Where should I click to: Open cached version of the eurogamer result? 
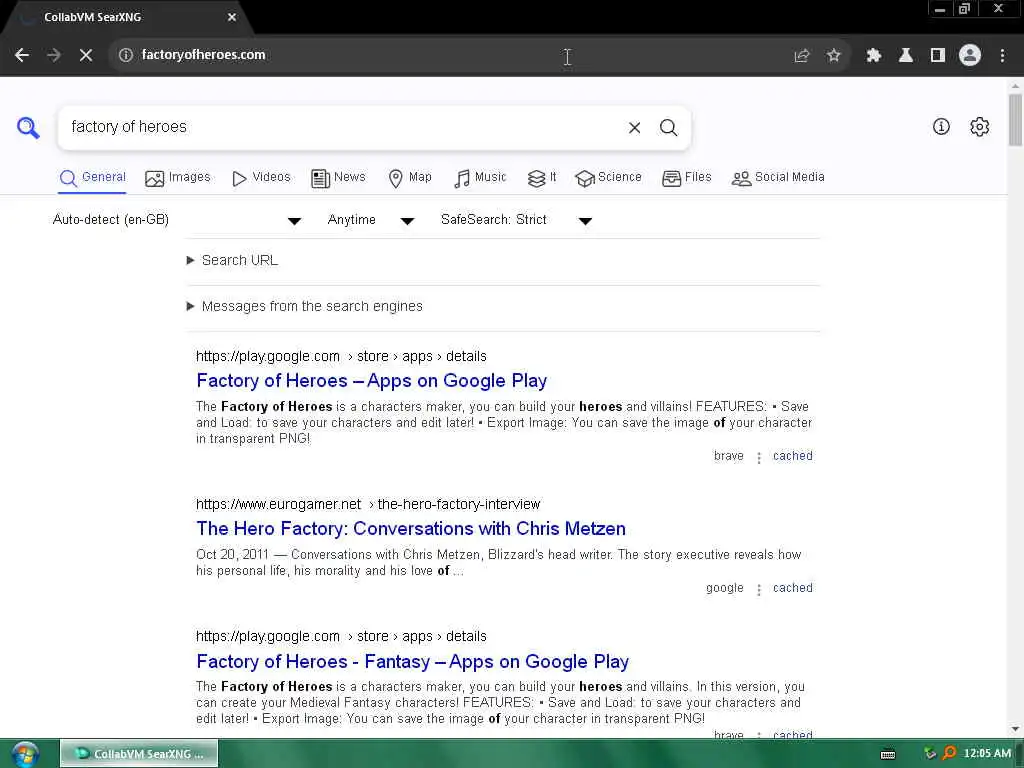793,588
